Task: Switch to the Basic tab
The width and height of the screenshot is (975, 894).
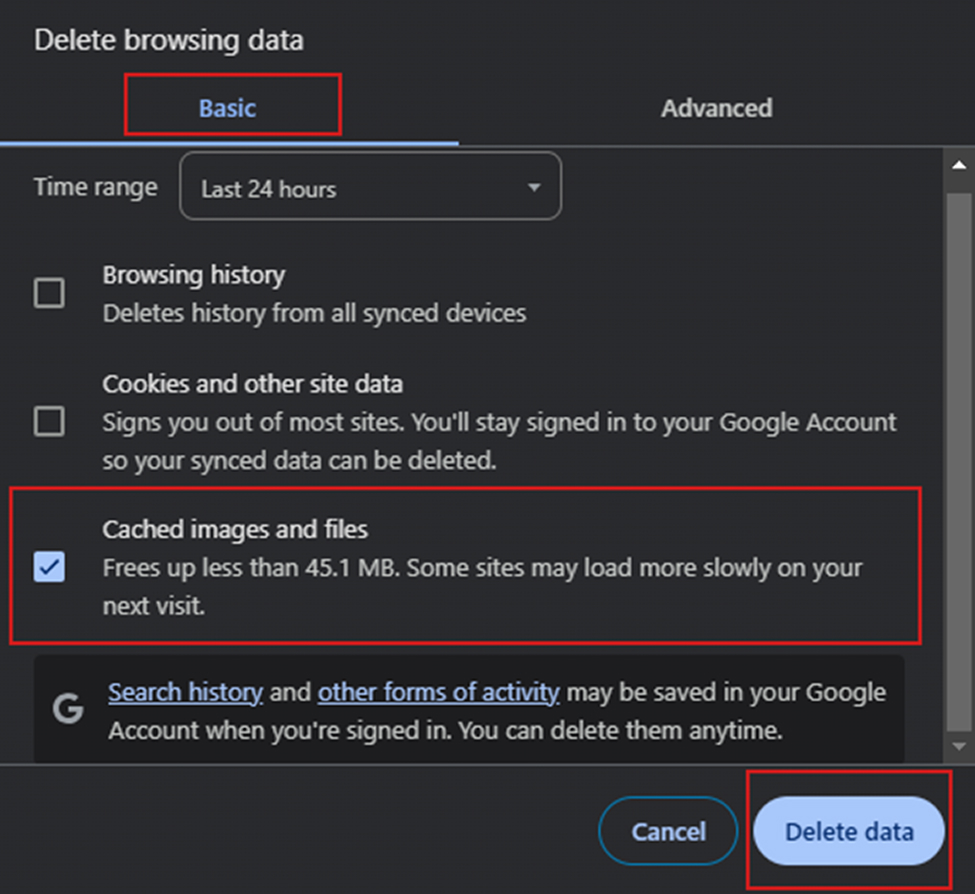Action: click(228, 108)
